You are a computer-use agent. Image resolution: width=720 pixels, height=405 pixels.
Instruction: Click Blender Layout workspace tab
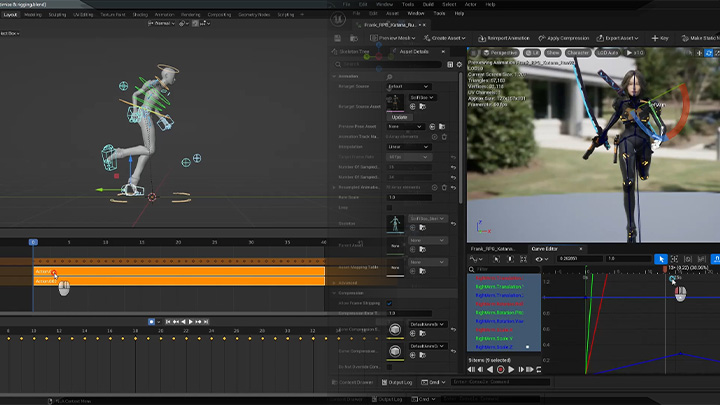coord(10,15)
